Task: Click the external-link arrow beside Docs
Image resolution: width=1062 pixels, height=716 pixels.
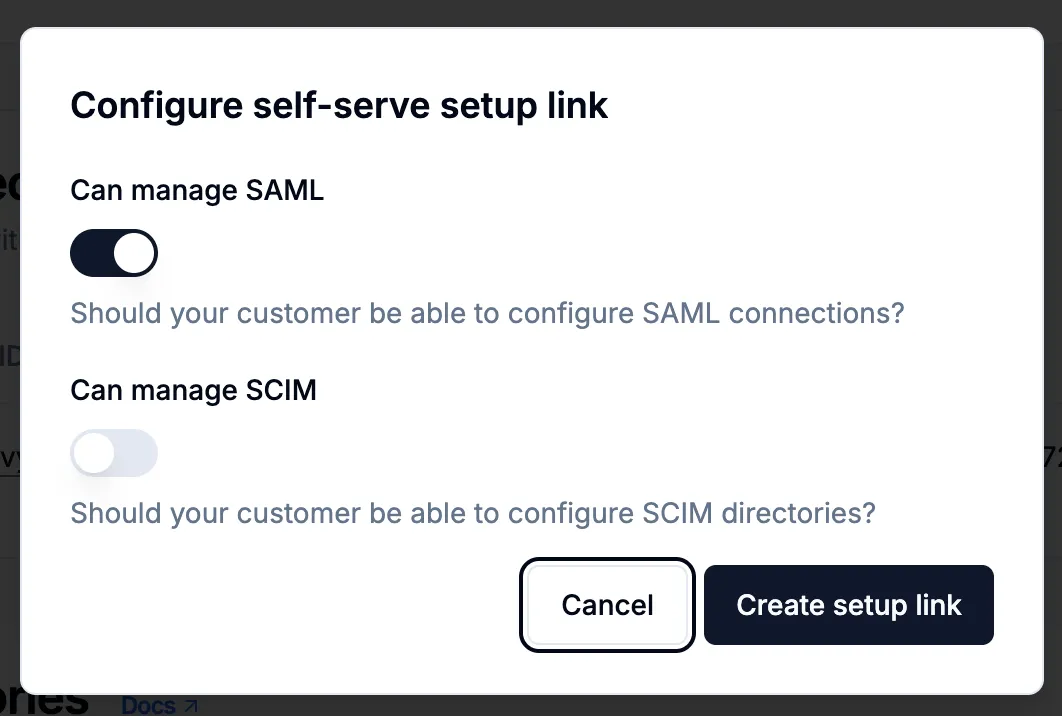Action: tap(188, 704)
